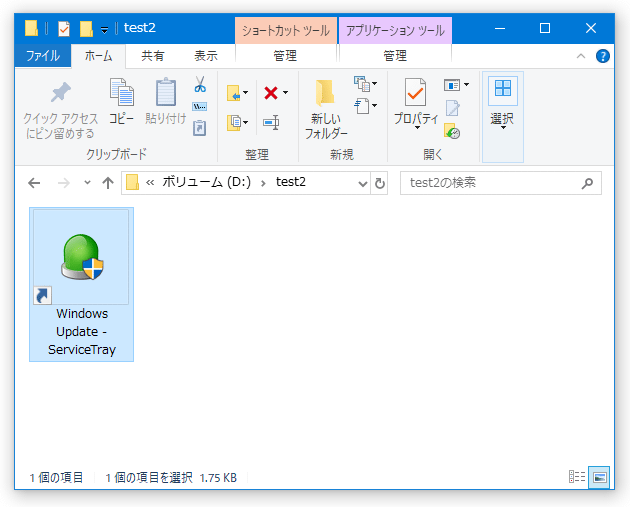
Task: Click the Edit document icon
Action: tap(452, 108)
